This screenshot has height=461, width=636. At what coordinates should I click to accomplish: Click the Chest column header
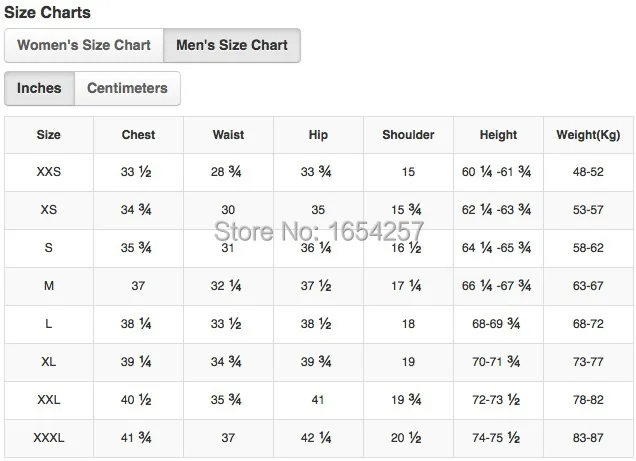click(x=138, y=135)
